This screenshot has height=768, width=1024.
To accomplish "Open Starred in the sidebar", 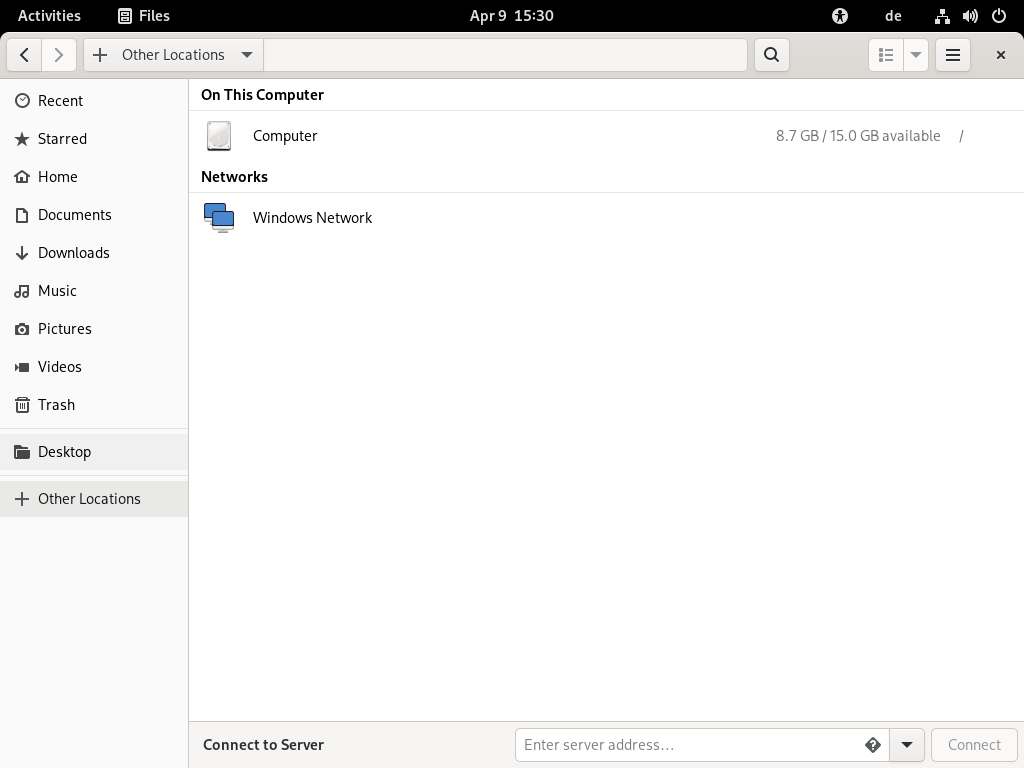I will (94, 138).
